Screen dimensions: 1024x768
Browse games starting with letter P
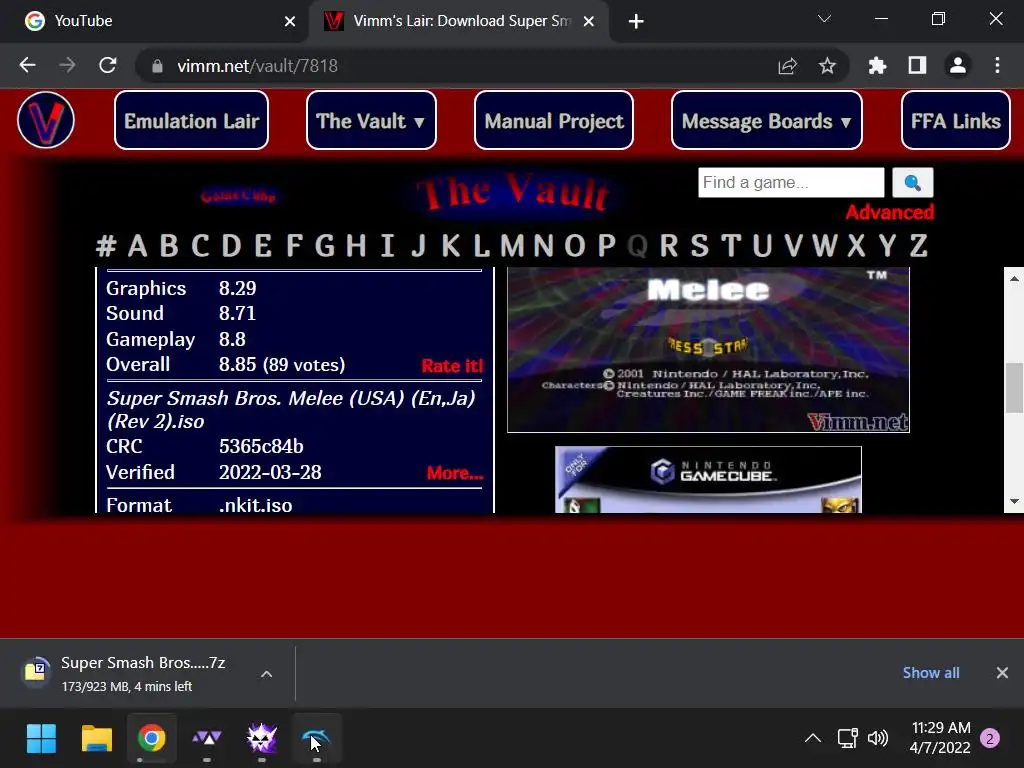click(606, 246)
